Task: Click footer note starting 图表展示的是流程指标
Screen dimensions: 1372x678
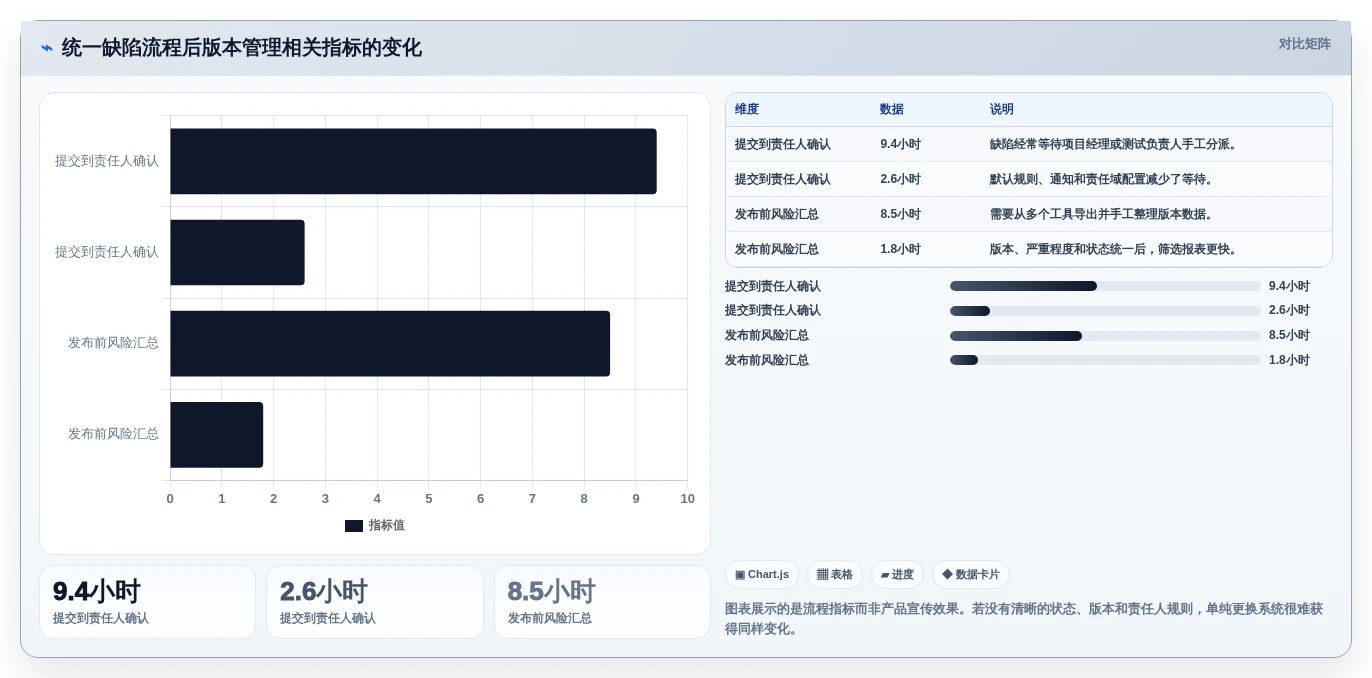Action: point(1024,618)
